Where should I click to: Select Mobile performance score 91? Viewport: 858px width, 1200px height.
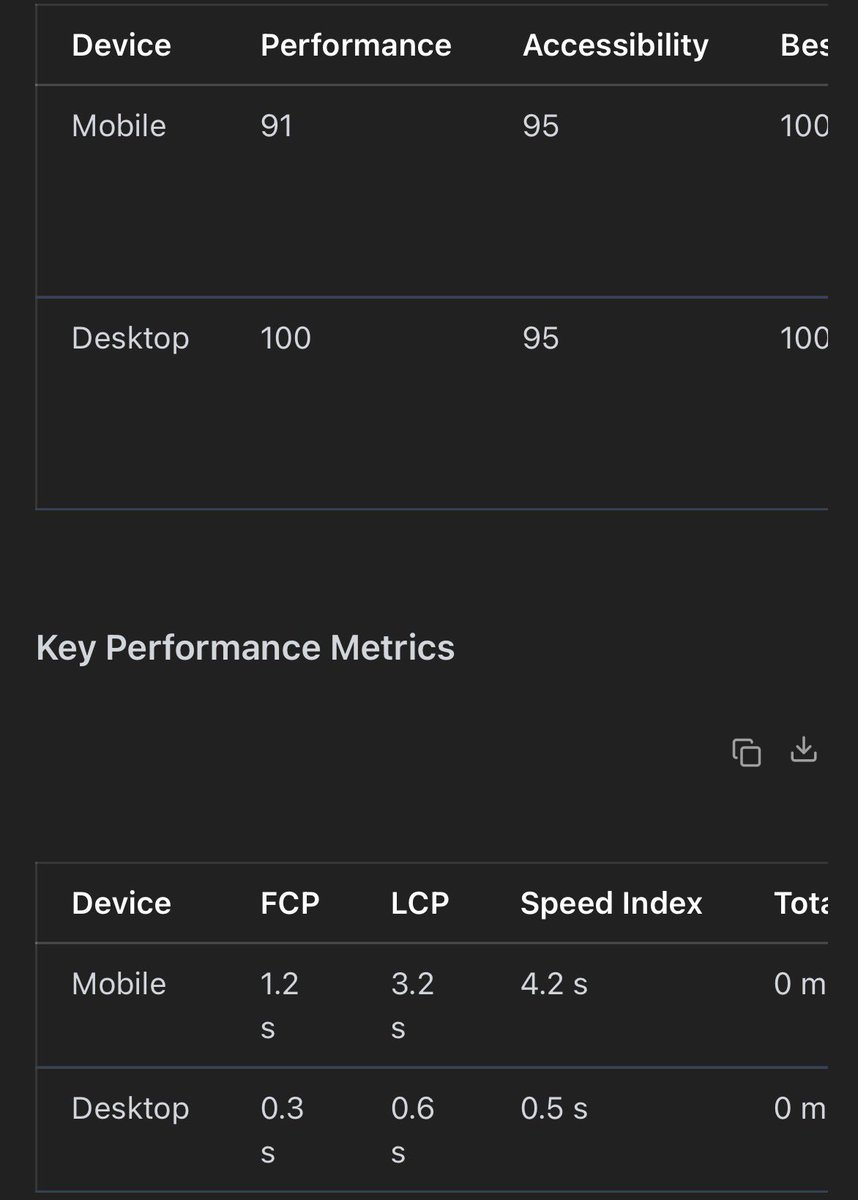click(276, 126)
